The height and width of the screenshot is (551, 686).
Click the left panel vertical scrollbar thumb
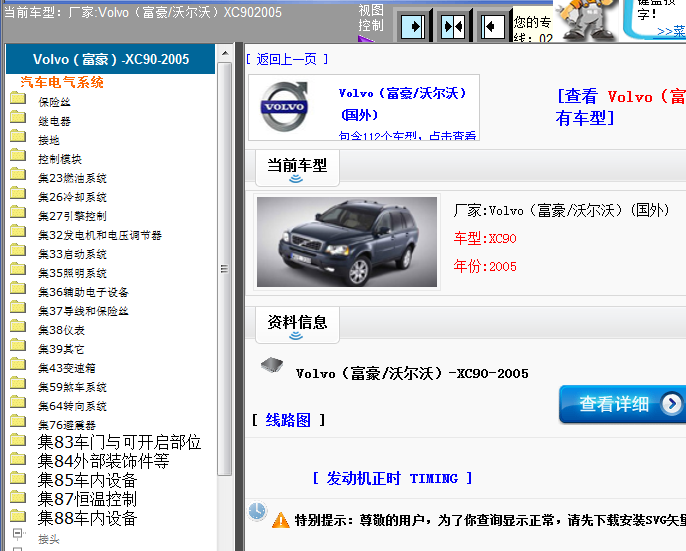pyautogui.click(x=224, y=269)
